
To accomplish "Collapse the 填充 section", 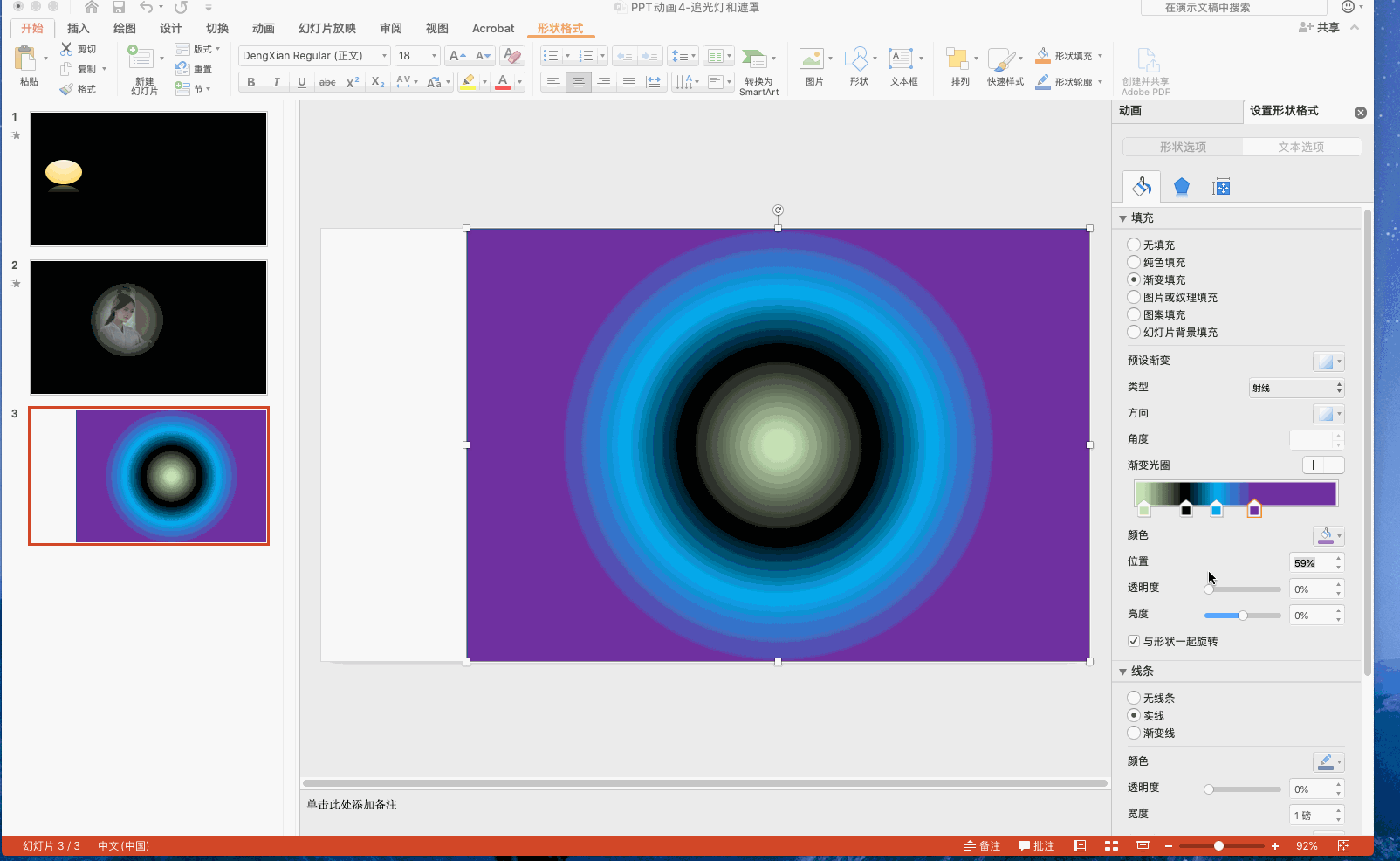I will (x=1123, y=218).
